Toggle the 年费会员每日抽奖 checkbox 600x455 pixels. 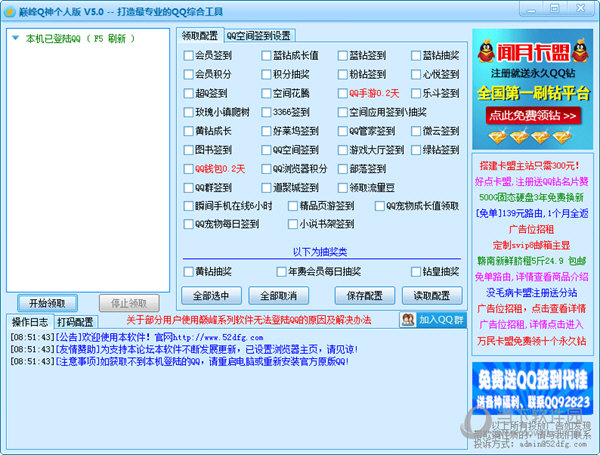tap(281, 272)
